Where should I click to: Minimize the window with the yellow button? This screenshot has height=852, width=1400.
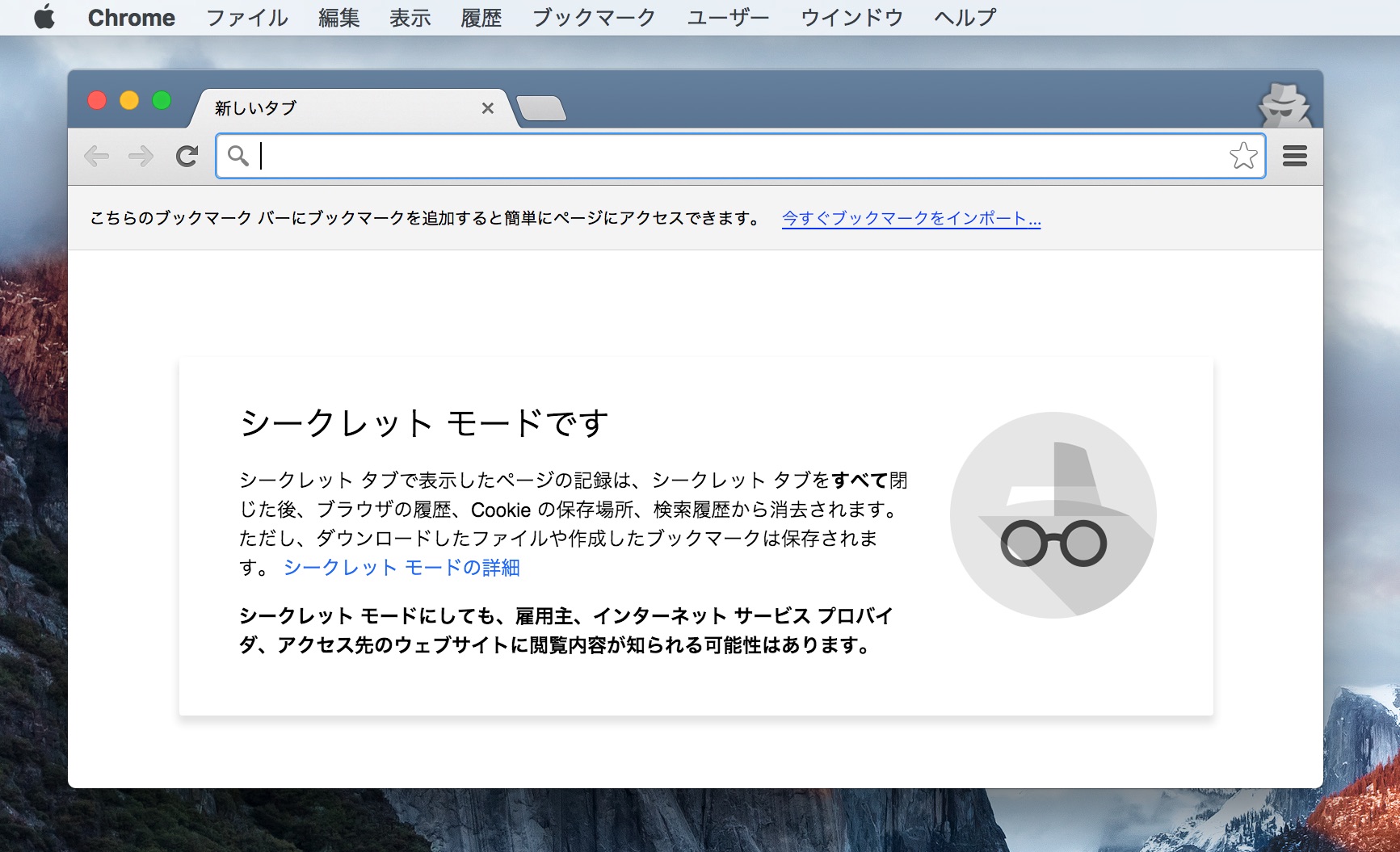tap(129, 100)
